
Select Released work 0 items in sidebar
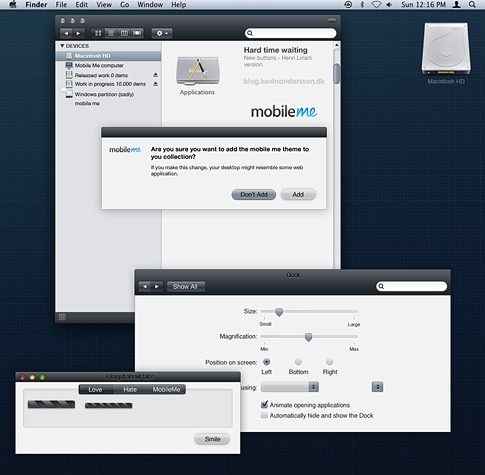pos(109,75)
